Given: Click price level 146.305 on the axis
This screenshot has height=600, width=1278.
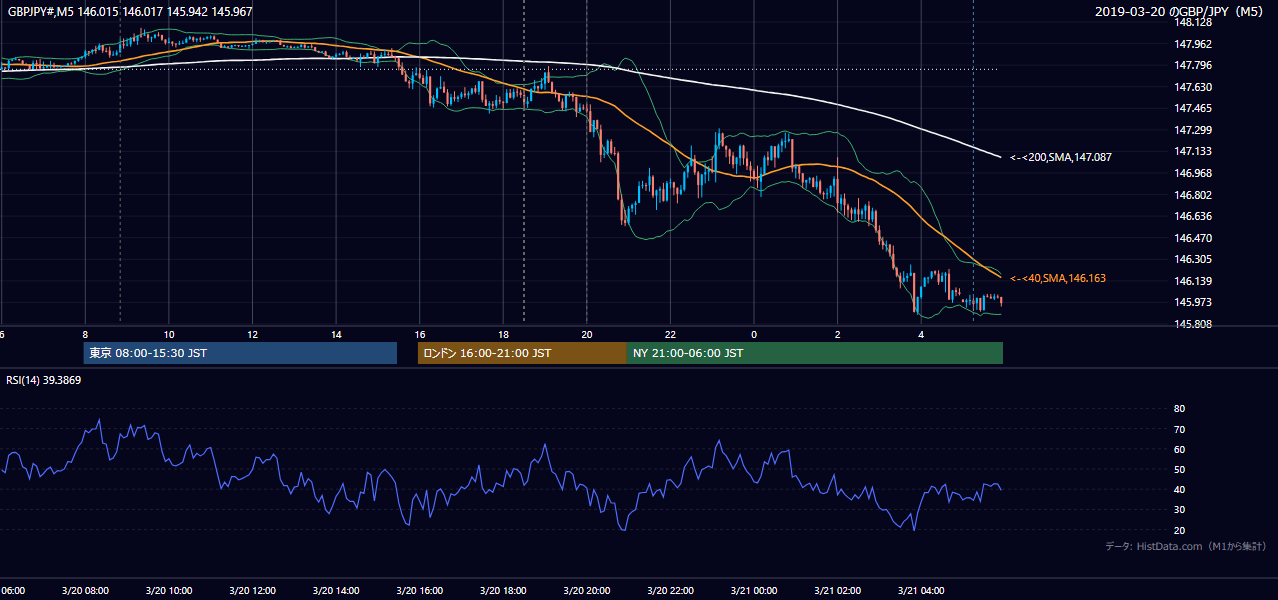Looking at the screenshot, I should click(x=1193, y=259).
